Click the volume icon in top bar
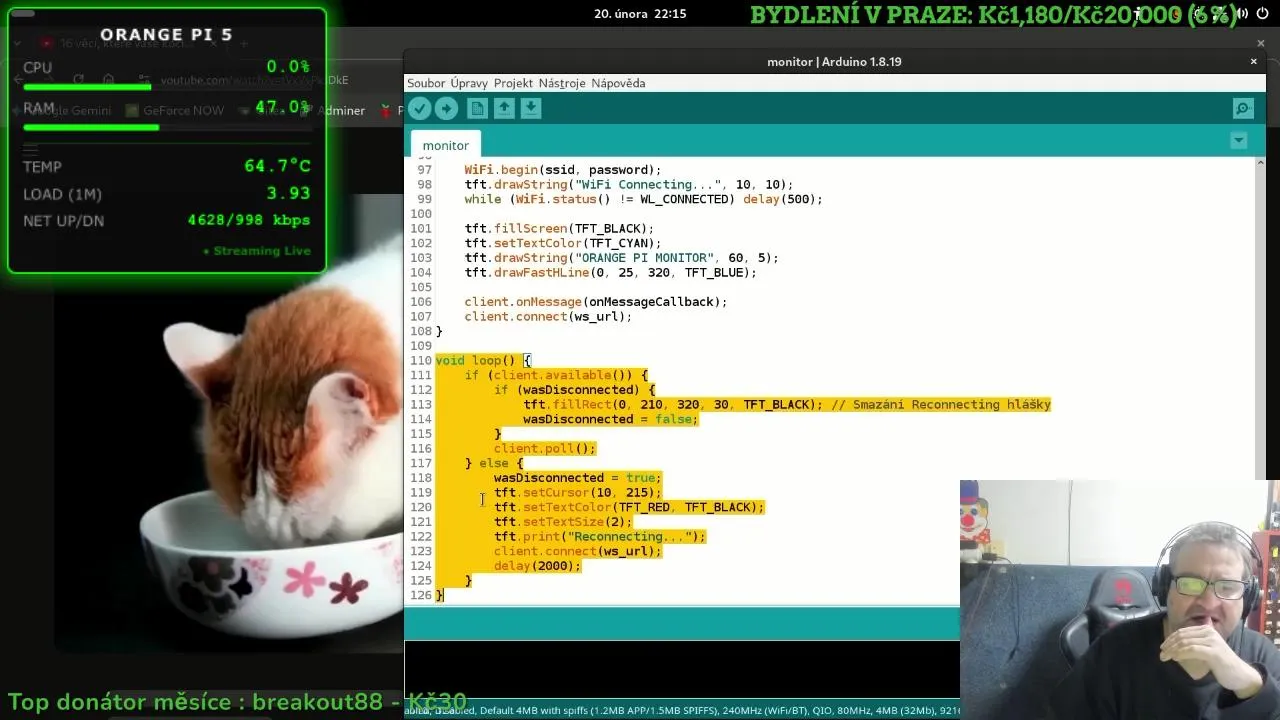This screenshot has height=720, width=1280. pyautogui.click(x=1241, y=14)
